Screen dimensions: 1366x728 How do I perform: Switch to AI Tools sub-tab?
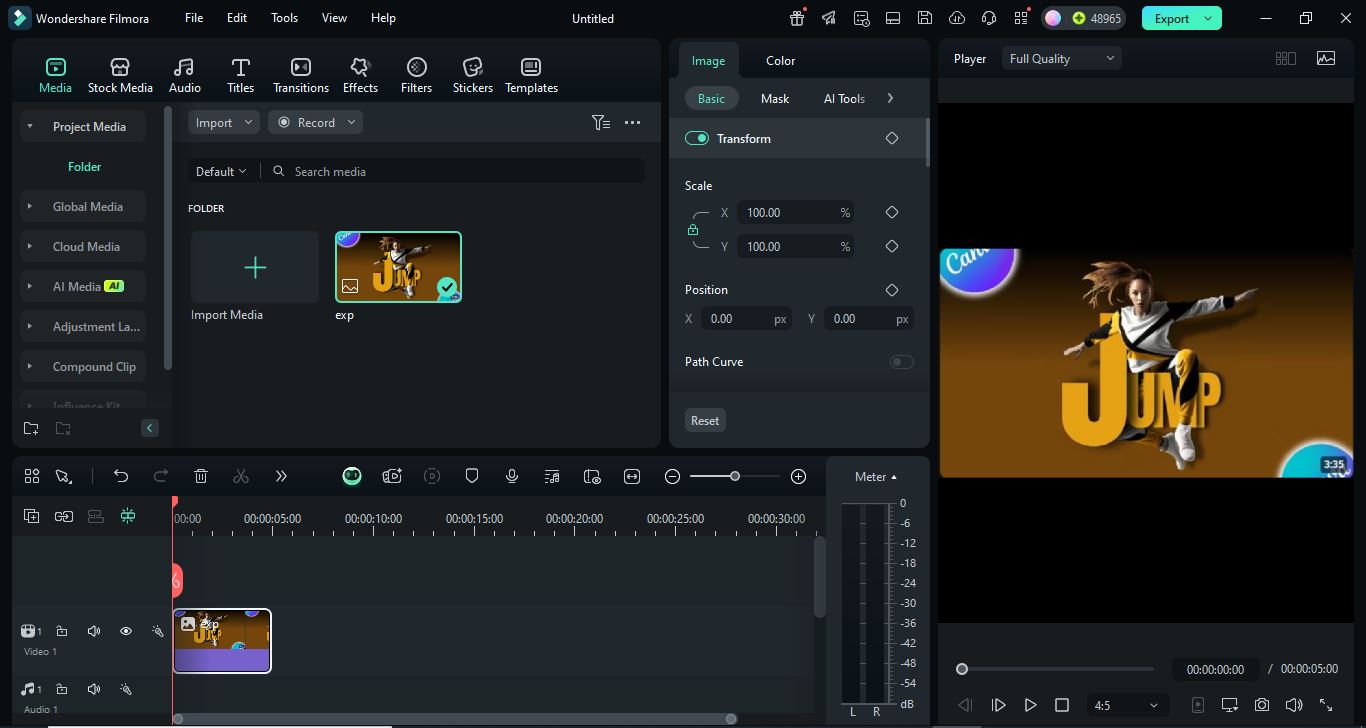(x=844, y=98)
